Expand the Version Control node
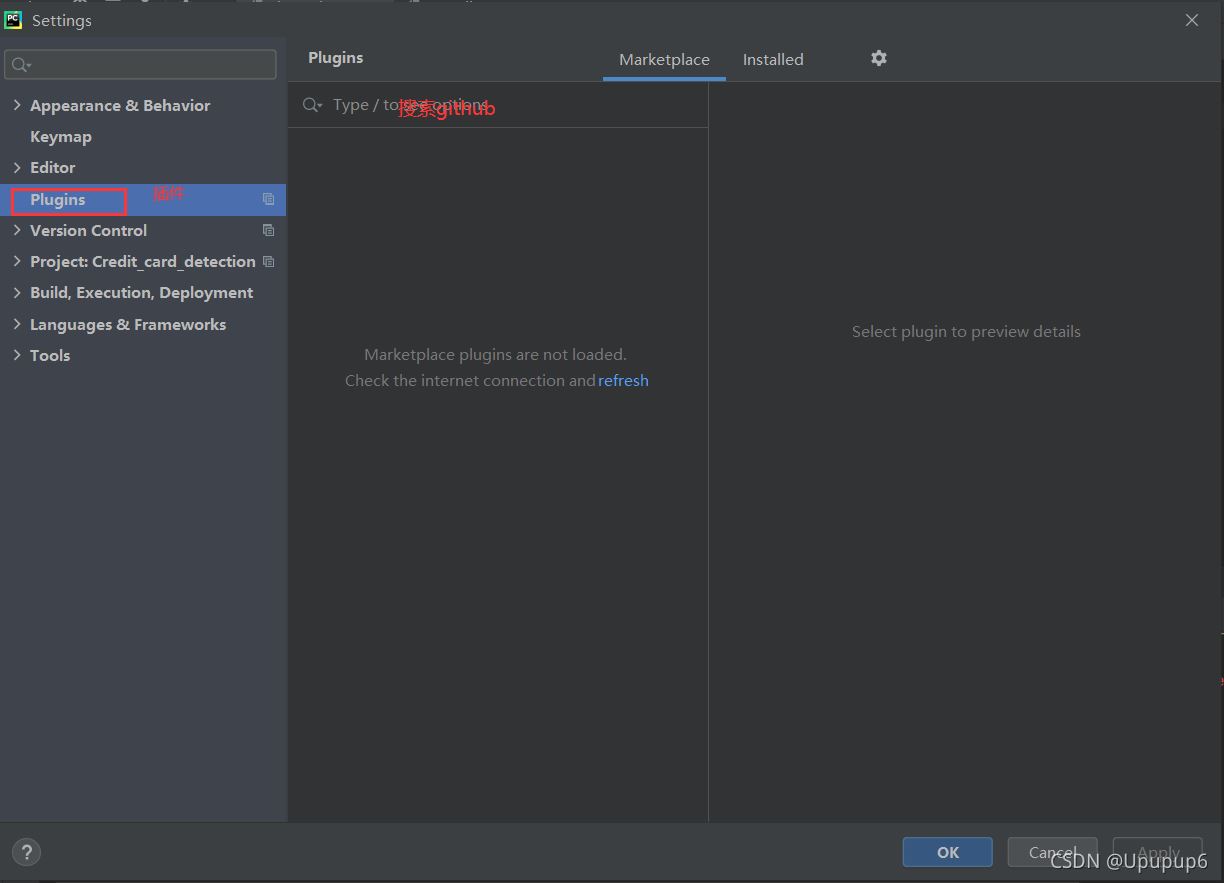Image resolution: width=1224 pixels, height=883 pixels. (17, 230)
